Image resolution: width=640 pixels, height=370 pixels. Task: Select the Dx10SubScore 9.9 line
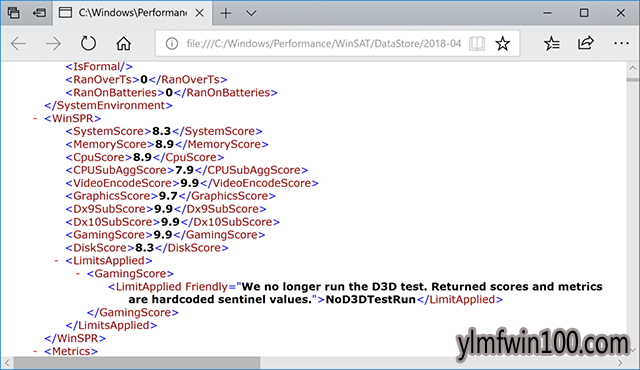coord(173,222)
